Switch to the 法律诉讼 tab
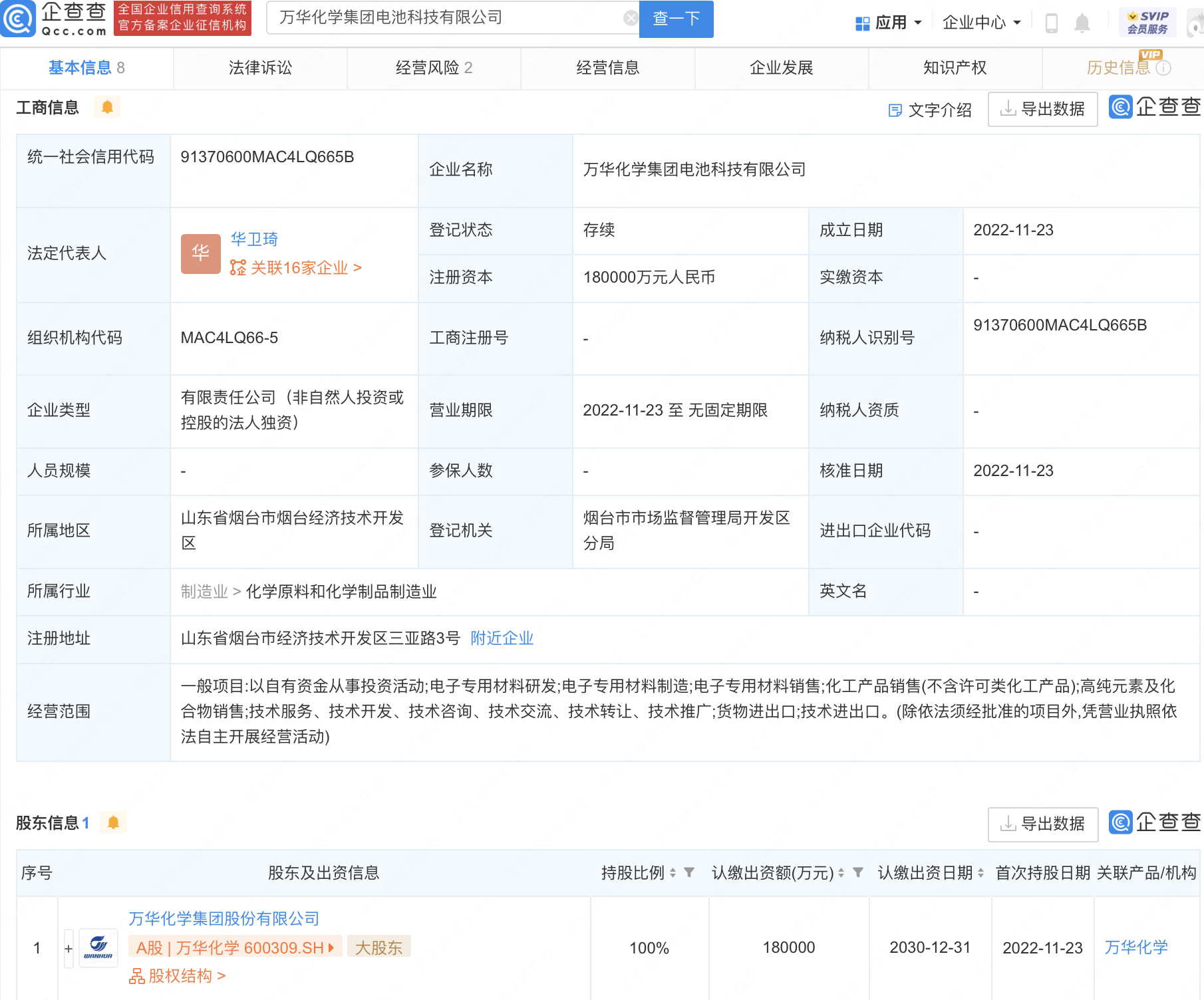This screenshot has width=1204, height=1000. [x=260, y=68]
